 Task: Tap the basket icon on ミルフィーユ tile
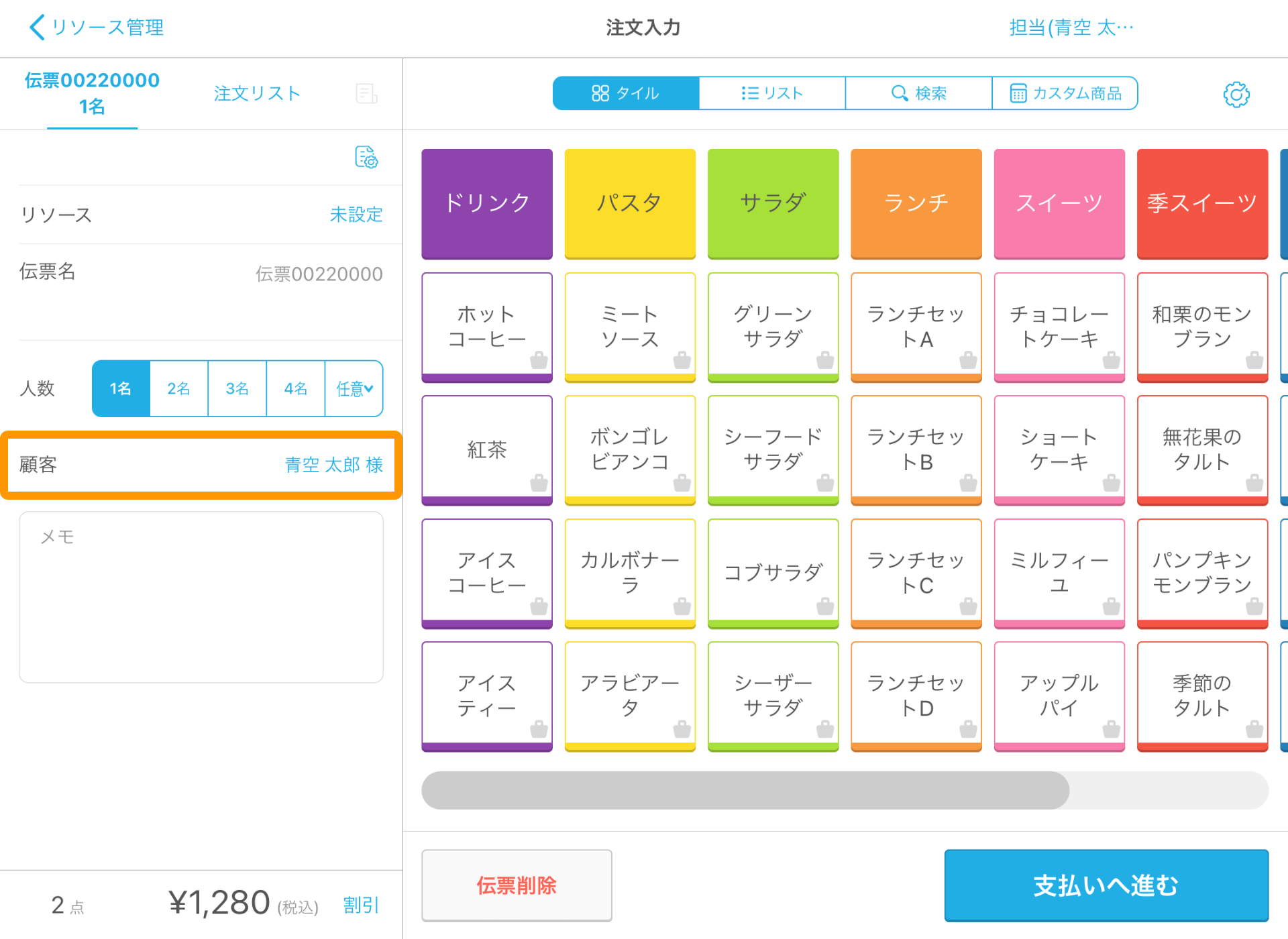pyautogui.click(x=1112, y=606)
